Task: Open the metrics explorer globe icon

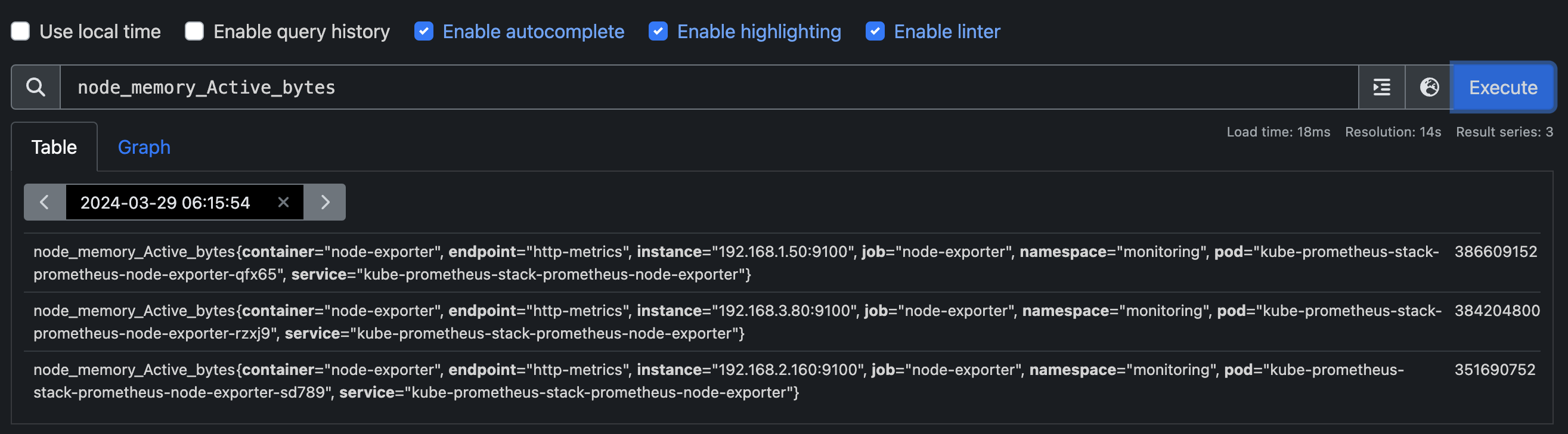Action: click(1428, 87)
